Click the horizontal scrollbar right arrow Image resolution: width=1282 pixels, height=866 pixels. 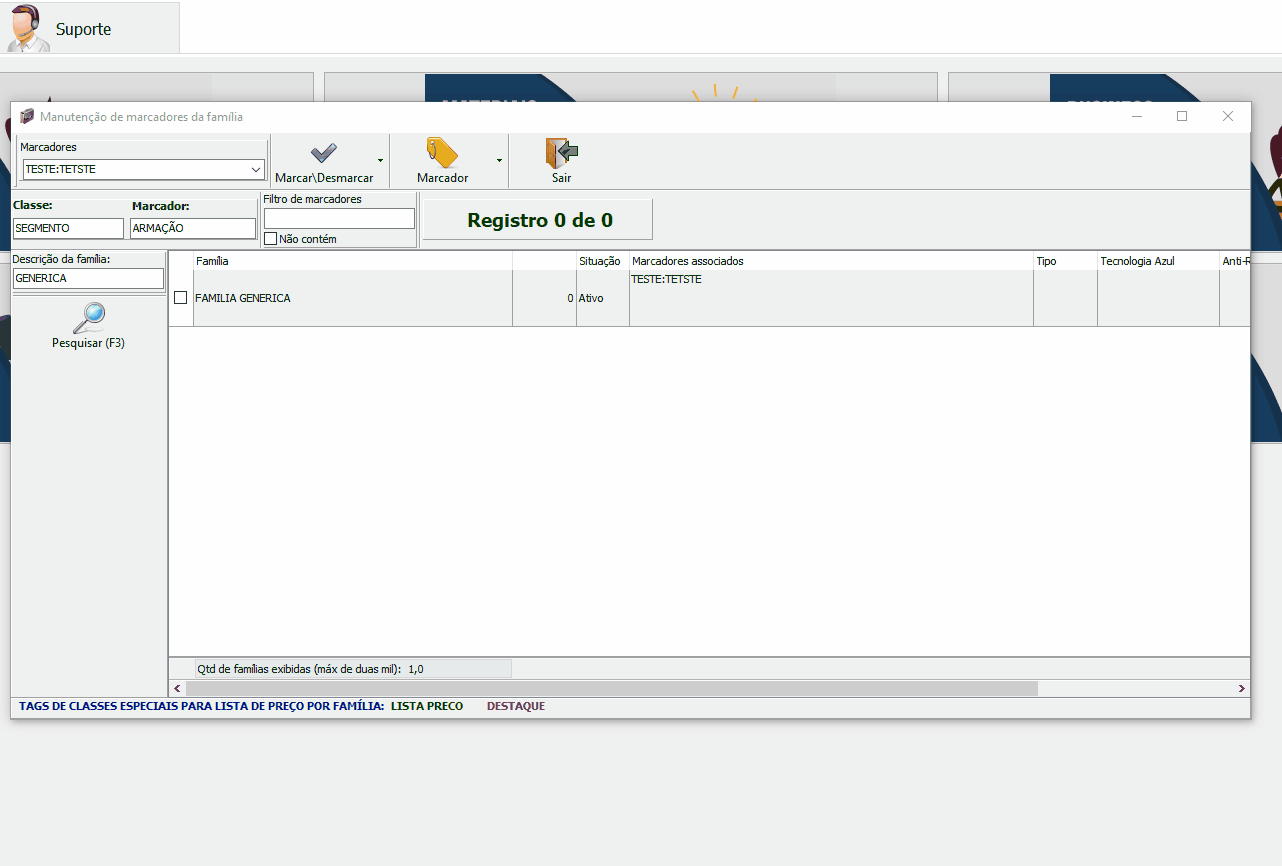click(x=1241, y=688)
